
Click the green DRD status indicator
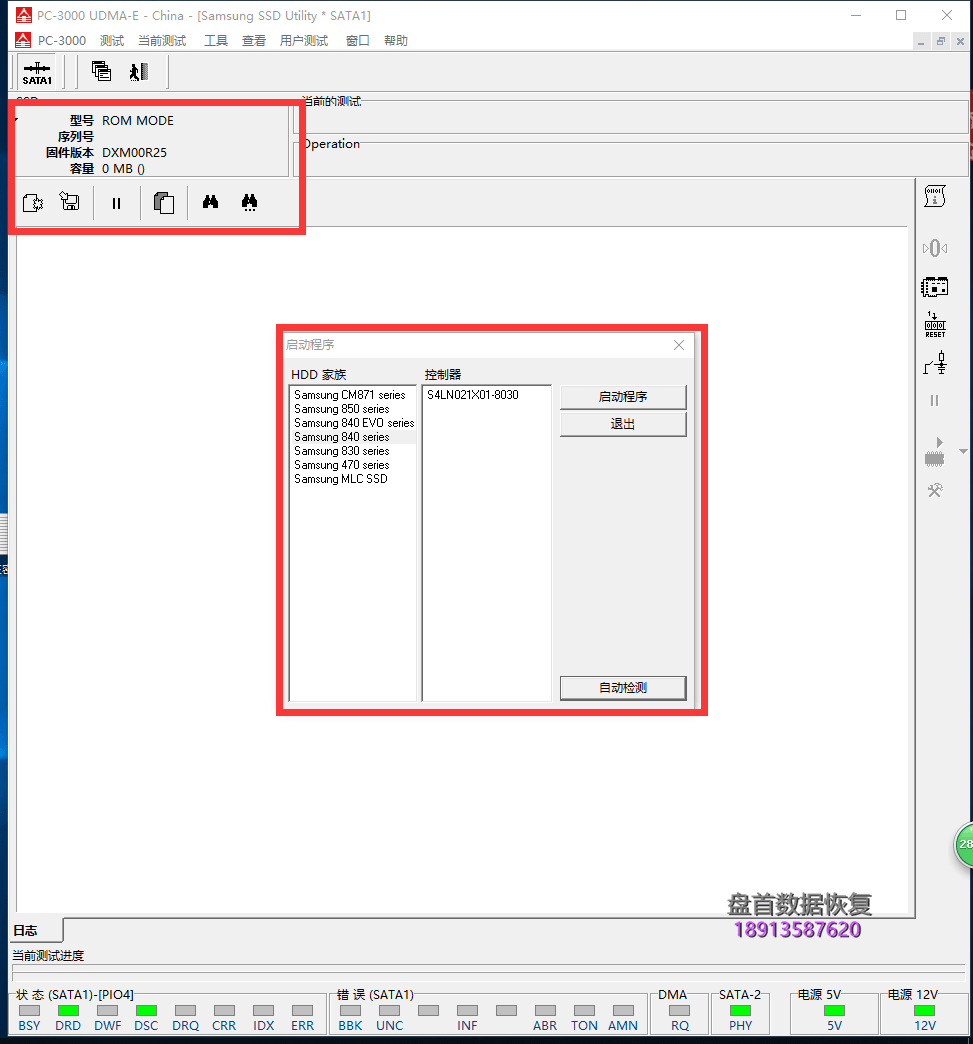(68, 1011)
